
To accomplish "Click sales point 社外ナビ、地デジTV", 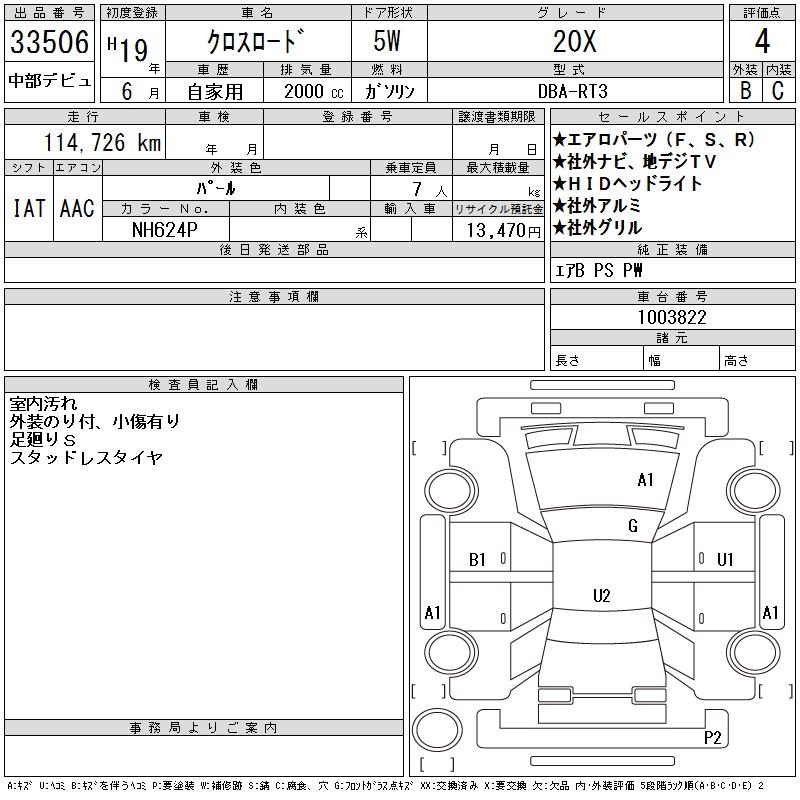I will 635,162.
